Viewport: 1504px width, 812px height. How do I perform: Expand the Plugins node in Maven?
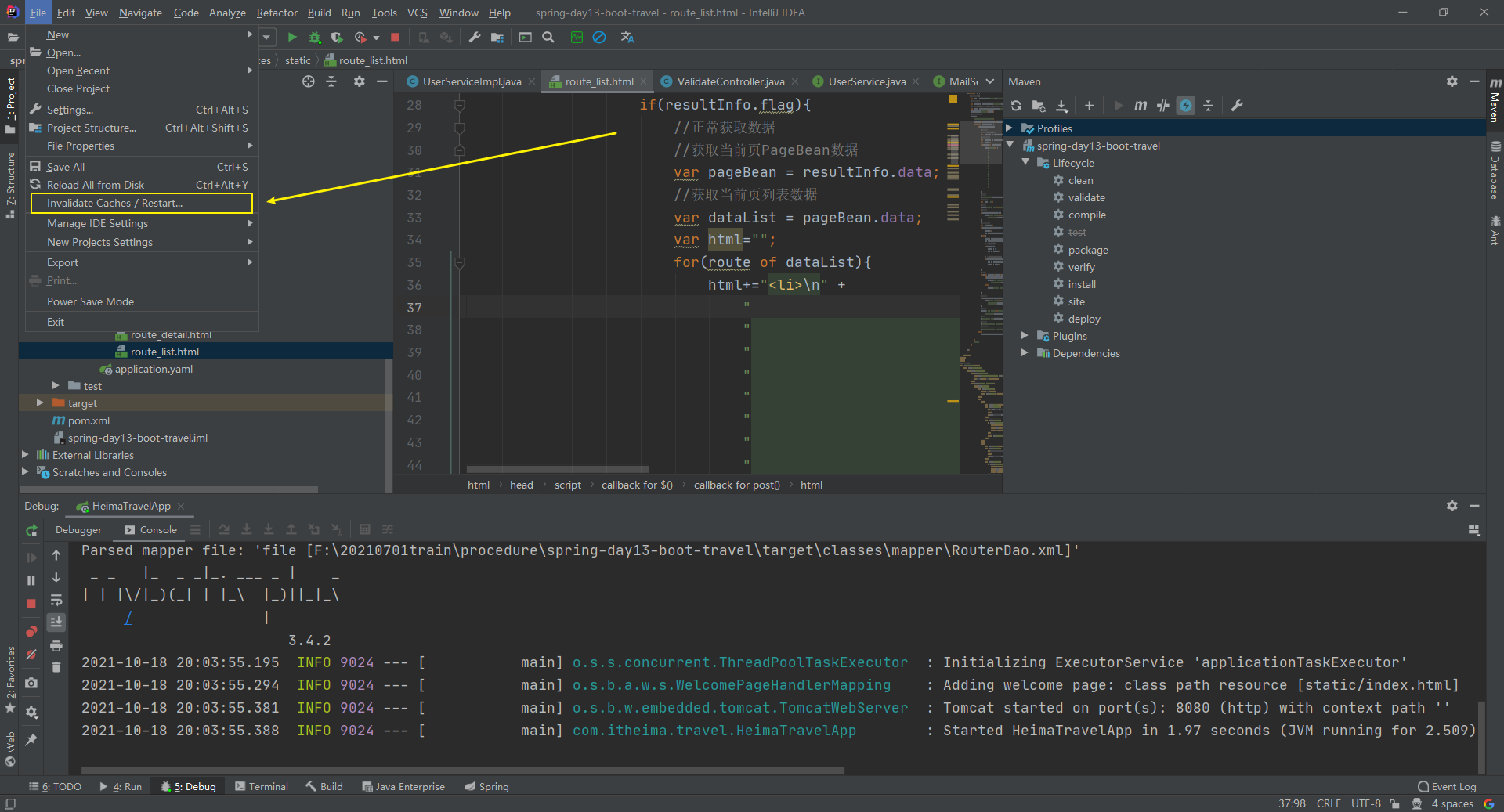coord(1025,336)
